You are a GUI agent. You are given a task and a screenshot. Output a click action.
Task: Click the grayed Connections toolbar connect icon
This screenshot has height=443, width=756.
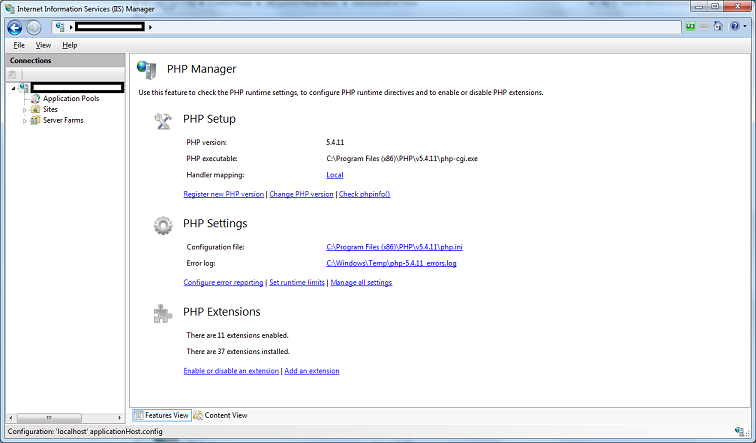[13, 74]
